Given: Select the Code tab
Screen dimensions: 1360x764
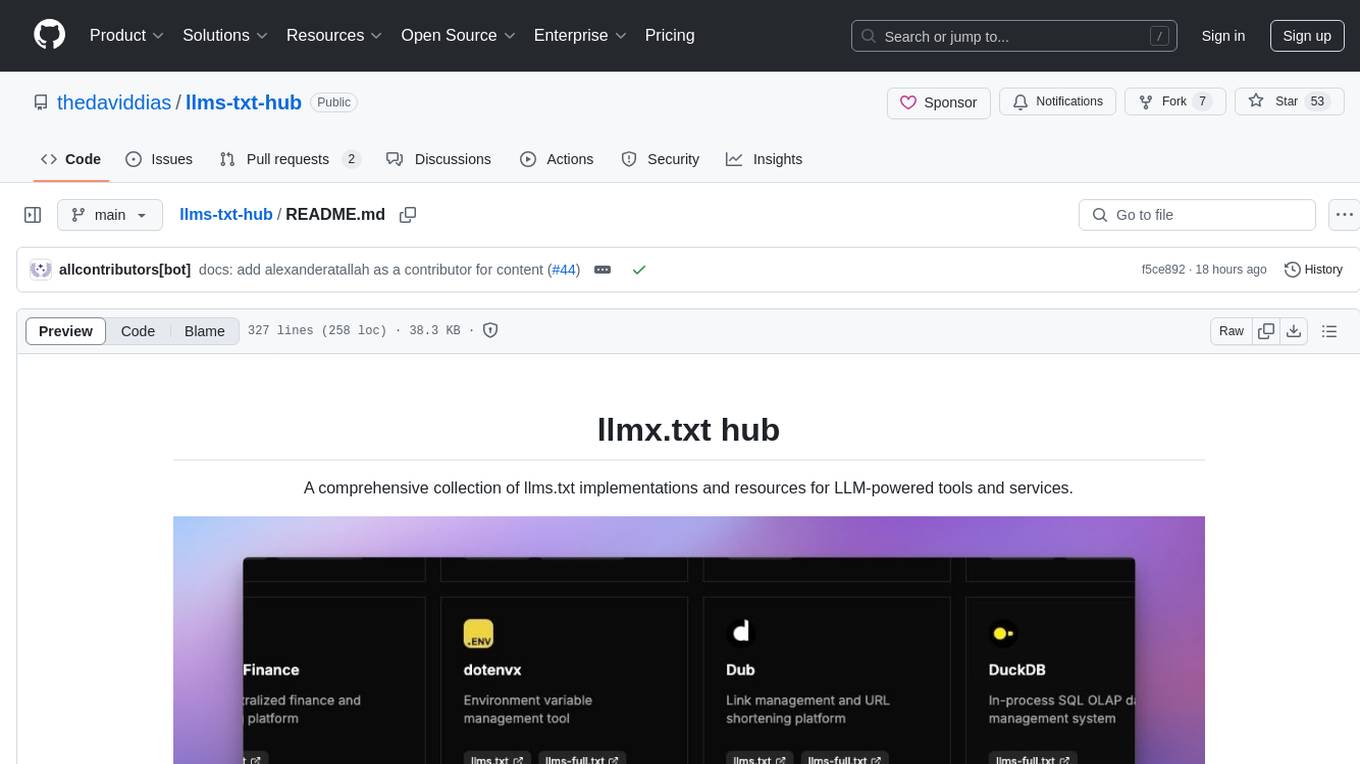Looking at the screenshot, I should pos(71,159).
